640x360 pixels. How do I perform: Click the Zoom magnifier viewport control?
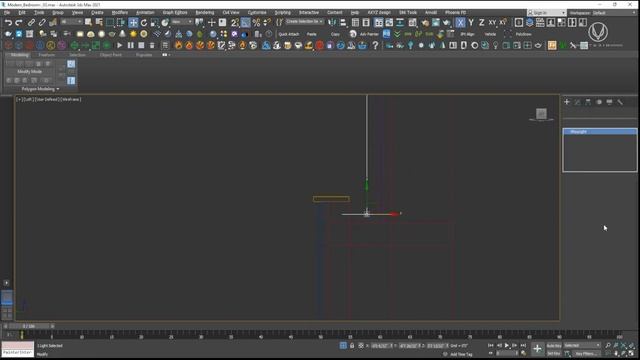coord(608,346)
